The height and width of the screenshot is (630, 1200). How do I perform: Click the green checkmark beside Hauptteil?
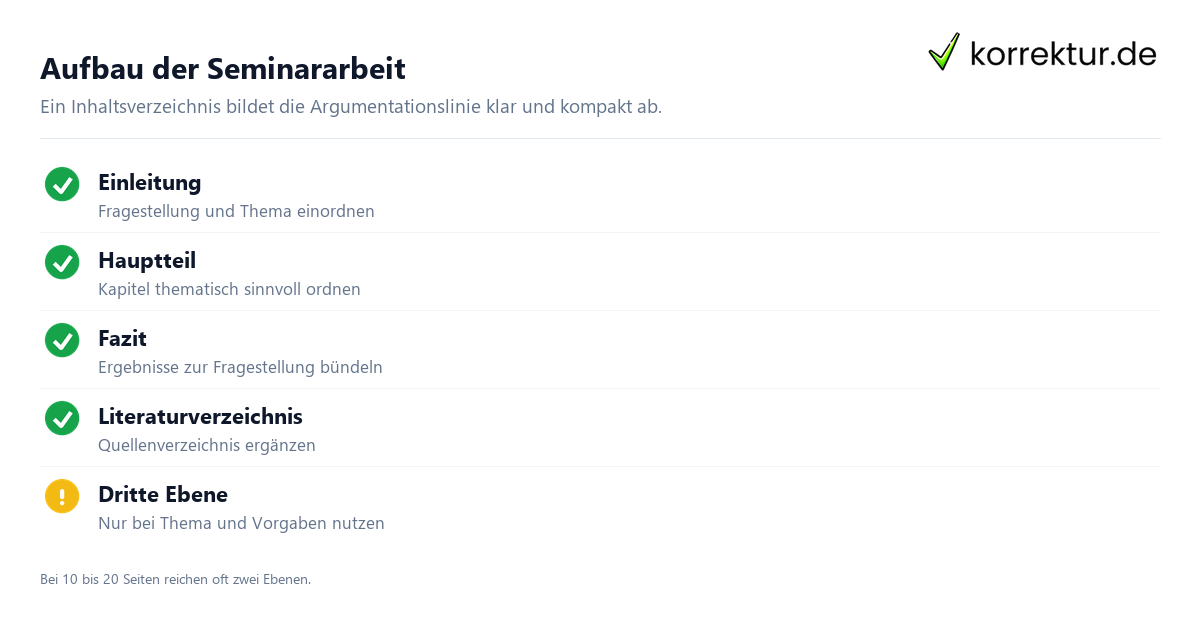pos(62,262)
